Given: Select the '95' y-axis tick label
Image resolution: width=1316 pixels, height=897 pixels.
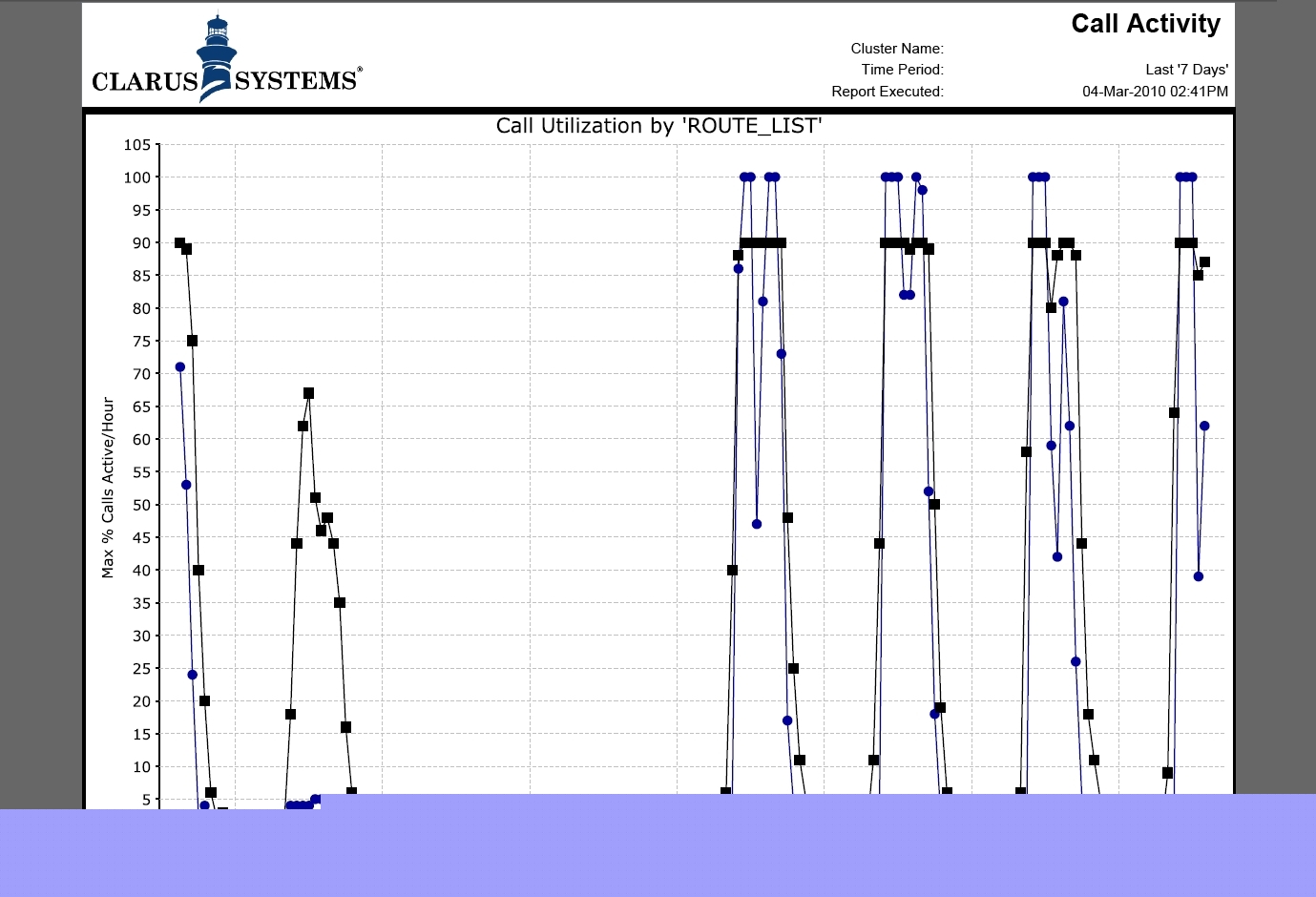Looking at the screenshot, I should point(142,211).
